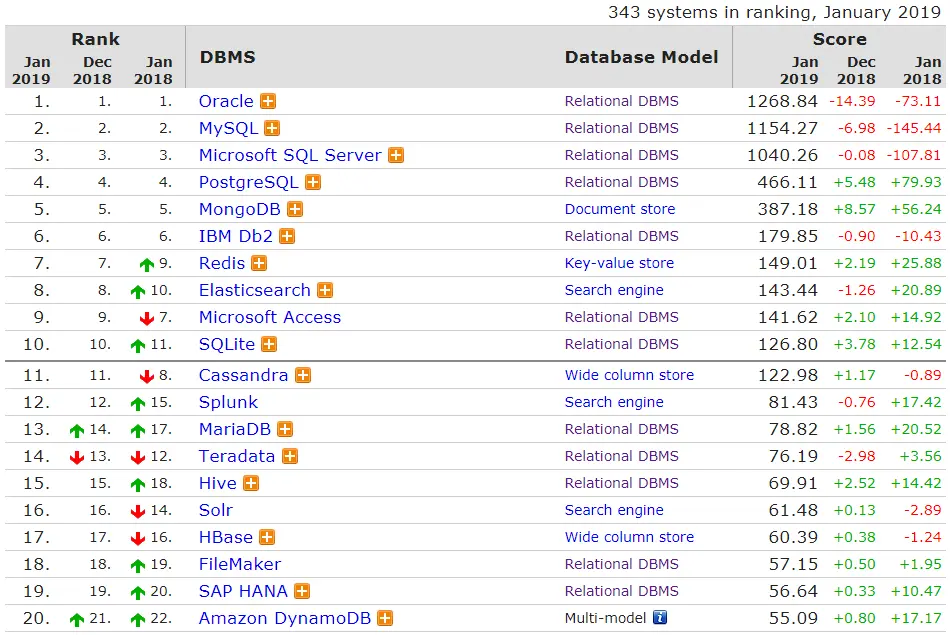Click the Amazon DynamoDB score 55.09

(x=793, y=619)
